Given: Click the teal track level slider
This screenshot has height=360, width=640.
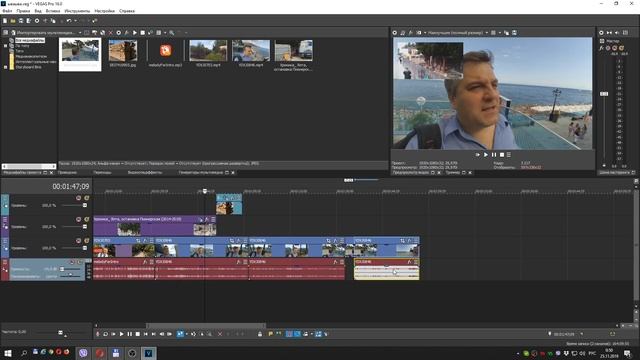Looking at the screenshot, I should coord(84,205).
